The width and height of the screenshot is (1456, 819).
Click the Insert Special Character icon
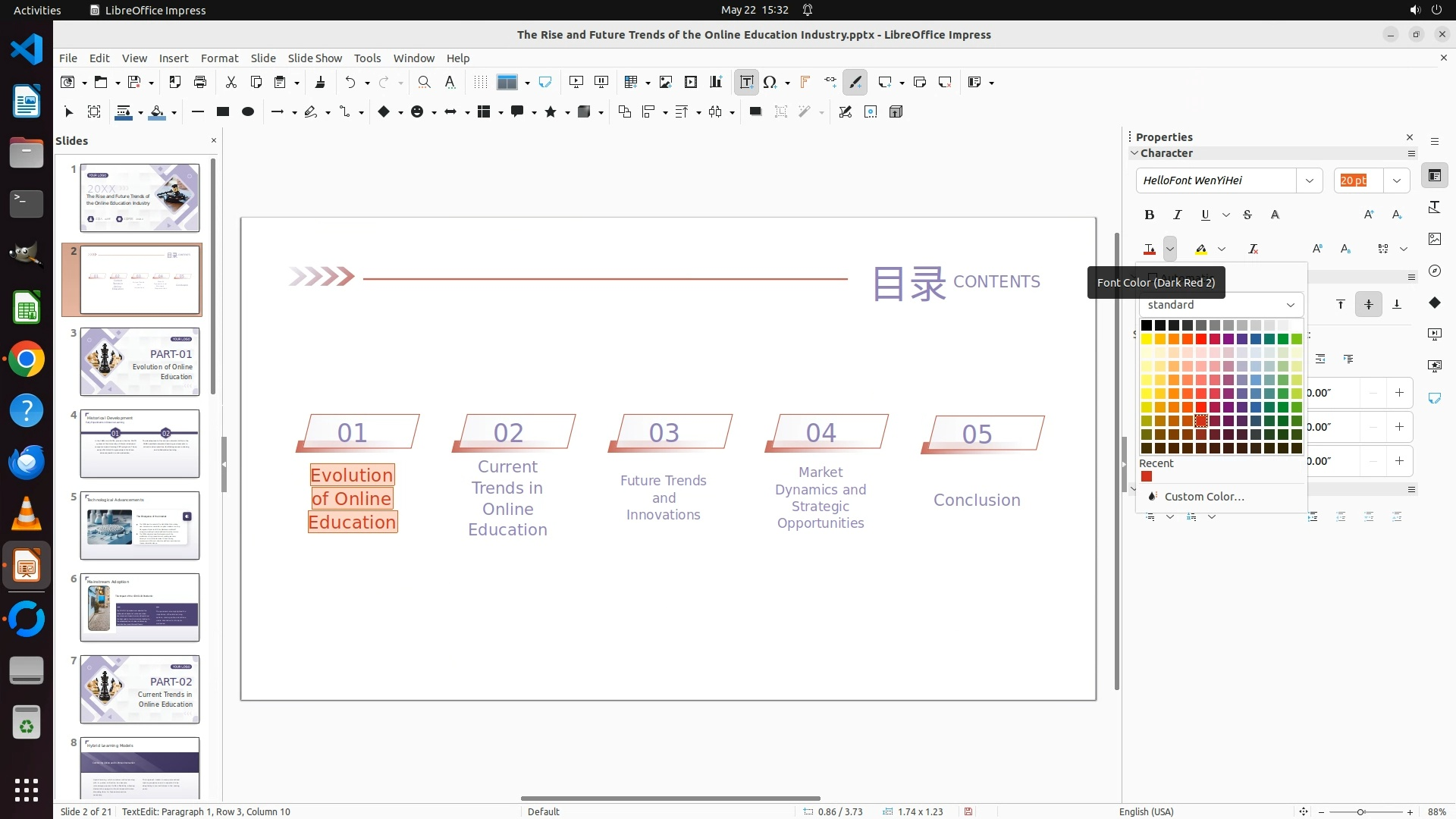tap(770, 82)
